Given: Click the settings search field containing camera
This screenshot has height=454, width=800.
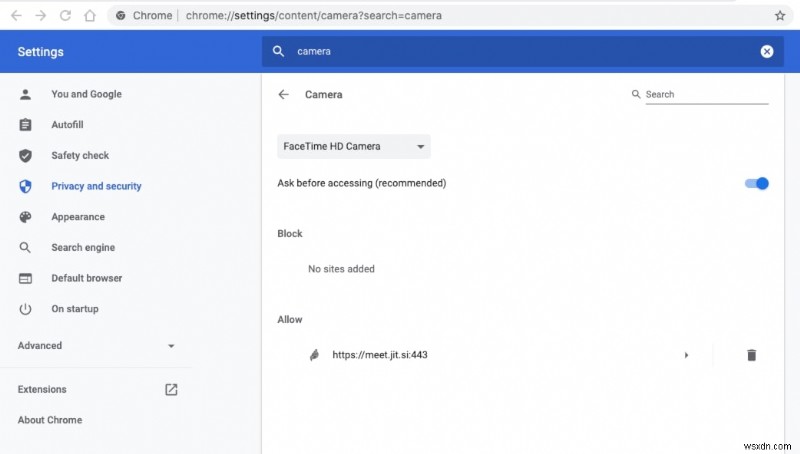Looking at the screenshot, I should pyautogui.click(x=523, y=51).
